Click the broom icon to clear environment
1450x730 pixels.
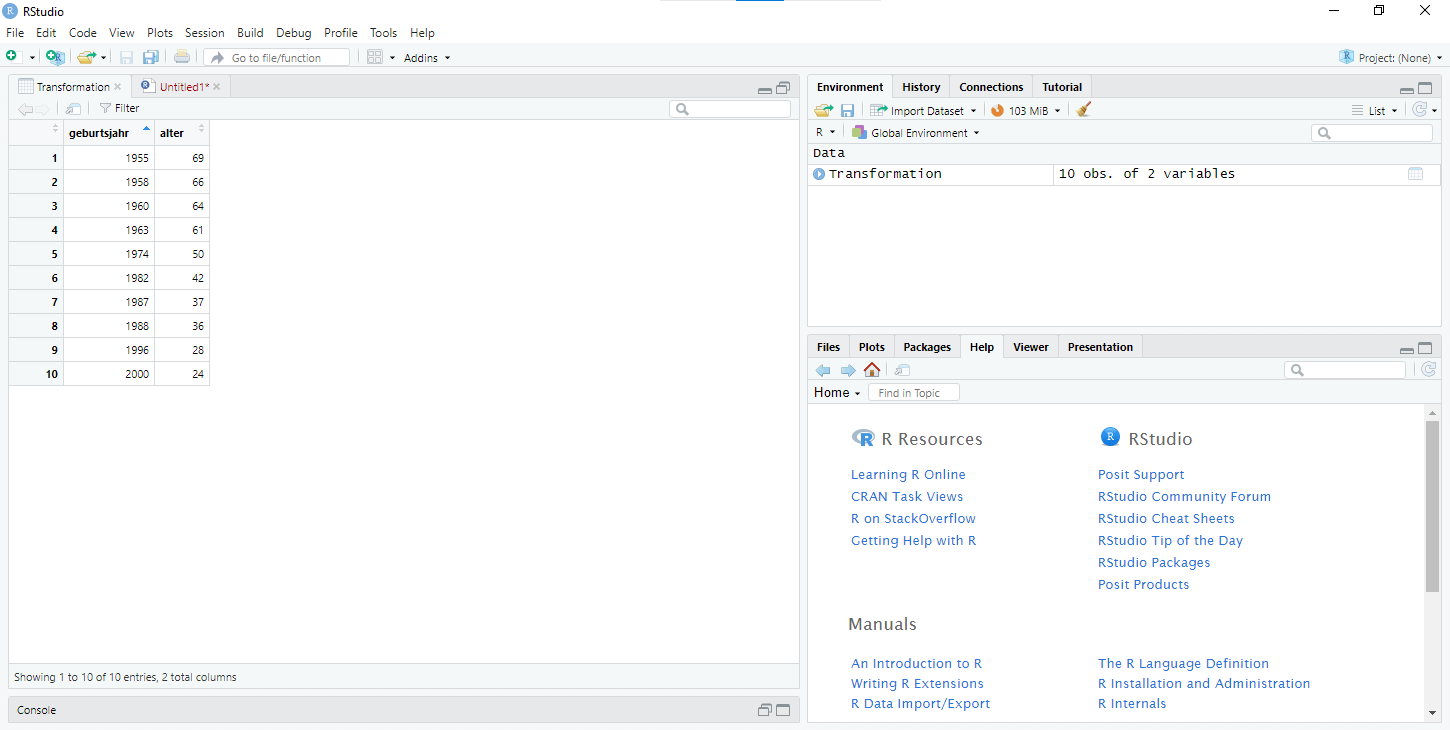coord(1084,110)
